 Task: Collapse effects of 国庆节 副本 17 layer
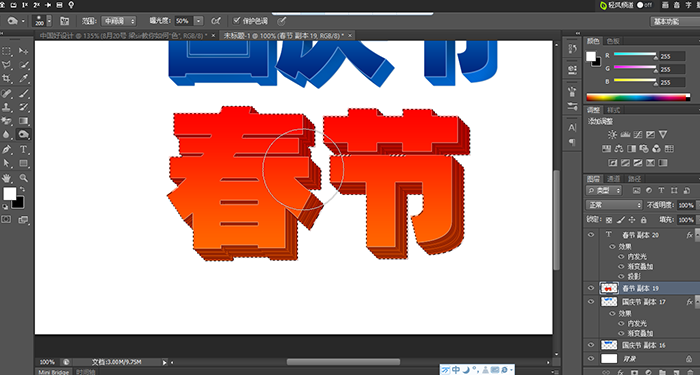[x=696, y=302]
